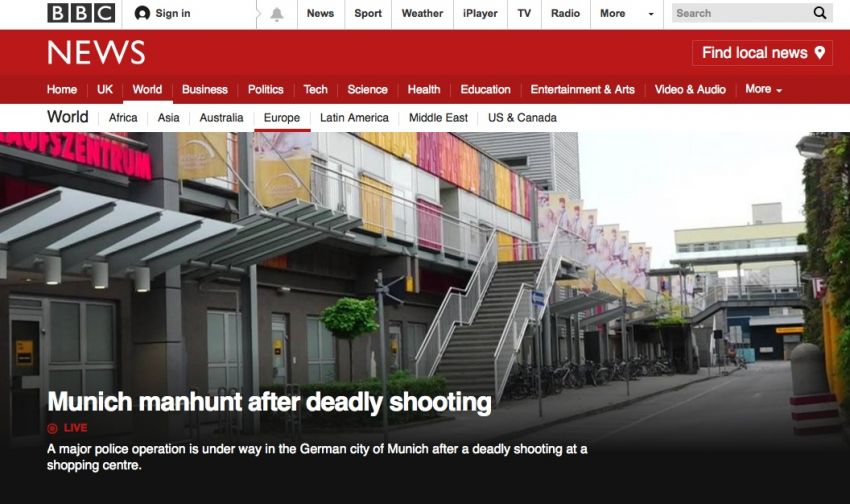850x504 pixels.
Task: Click the red LIVE indicator icon
Action: point(52,428)
